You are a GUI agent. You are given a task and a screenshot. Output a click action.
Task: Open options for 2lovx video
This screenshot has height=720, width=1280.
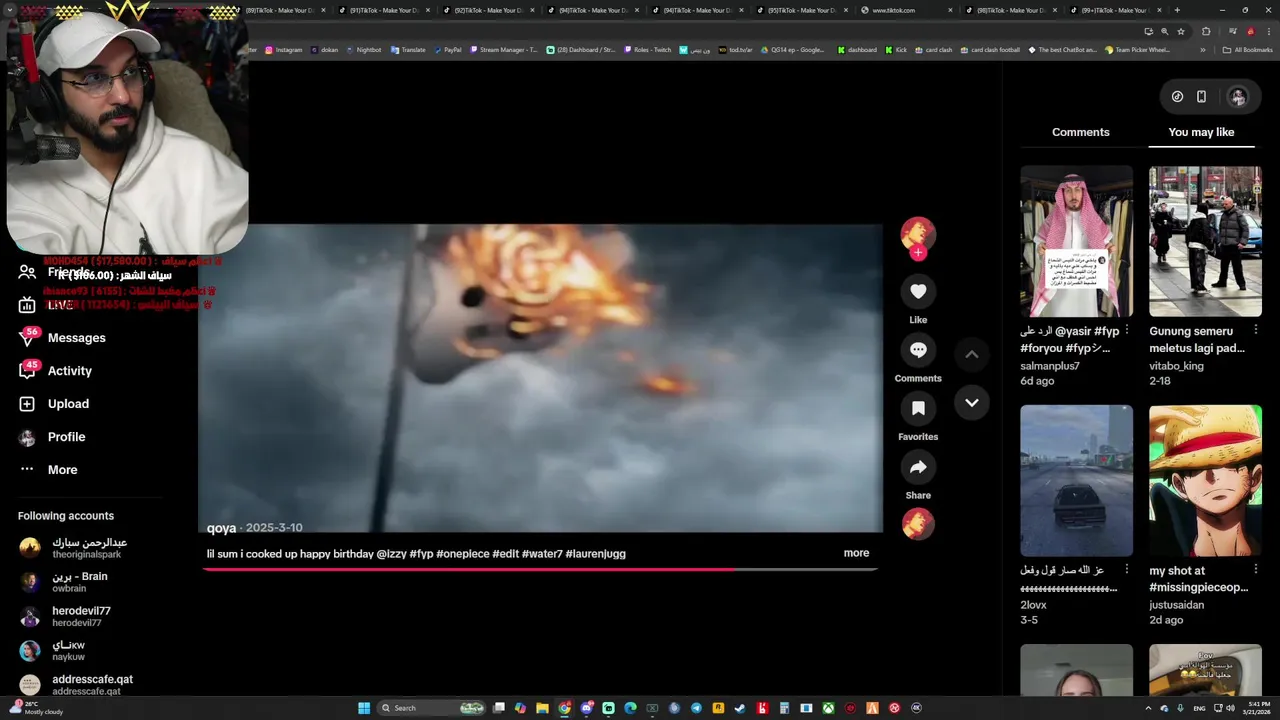point(1127,570)
